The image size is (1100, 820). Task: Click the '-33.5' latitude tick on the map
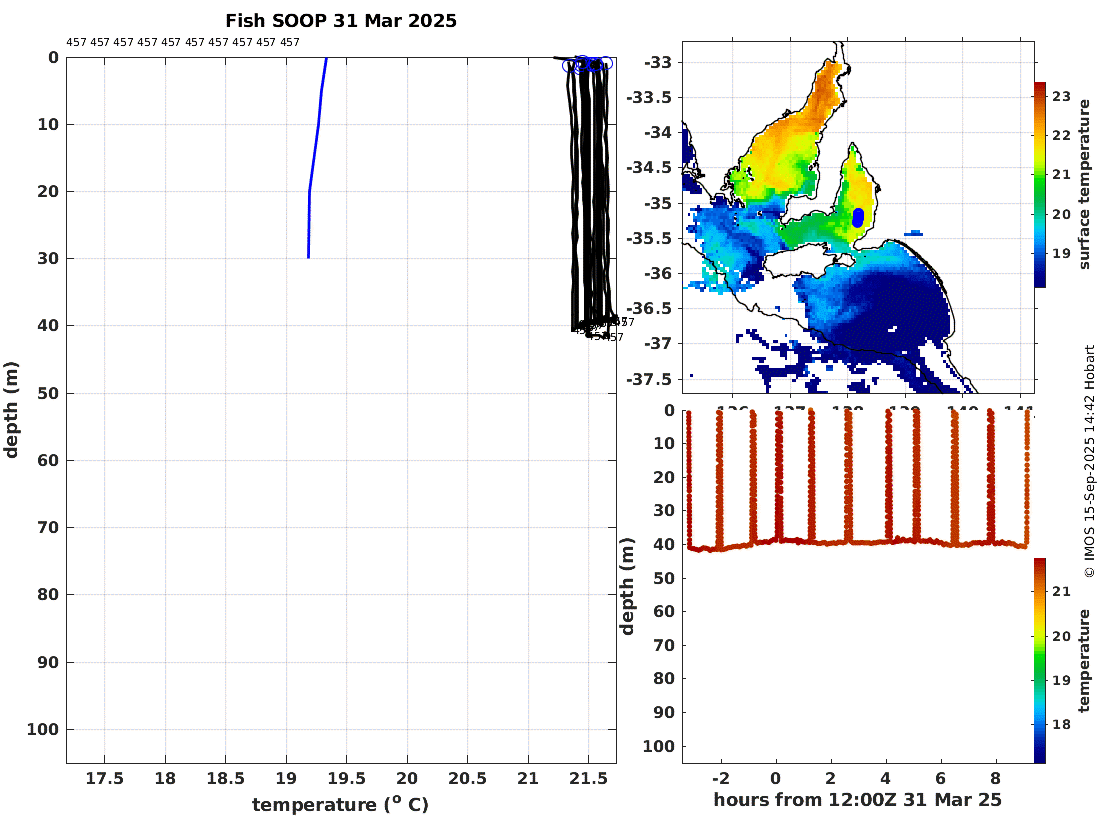(x=649, y=98)
